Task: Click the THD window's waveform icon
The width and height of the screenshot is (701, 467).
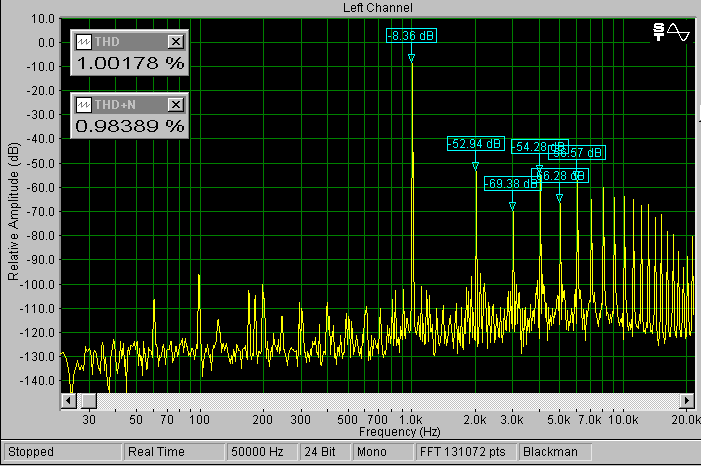Action: [84, 42]
